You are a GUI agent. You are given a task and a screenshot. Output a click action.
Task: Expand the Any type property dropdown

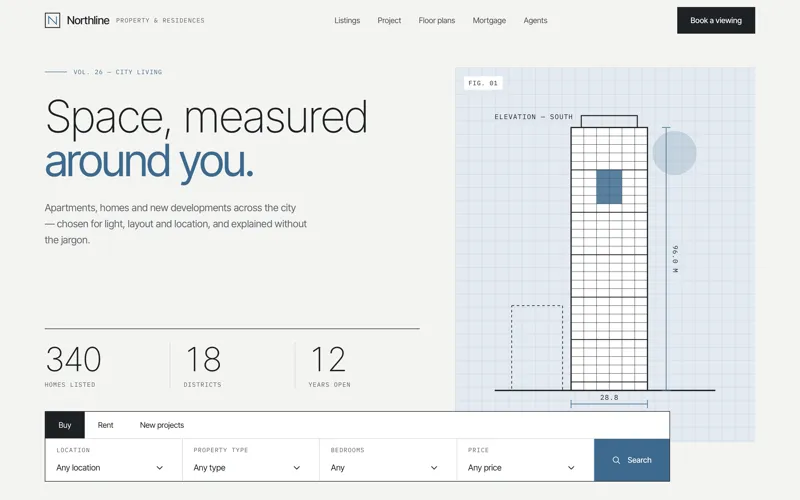[251, 460]
